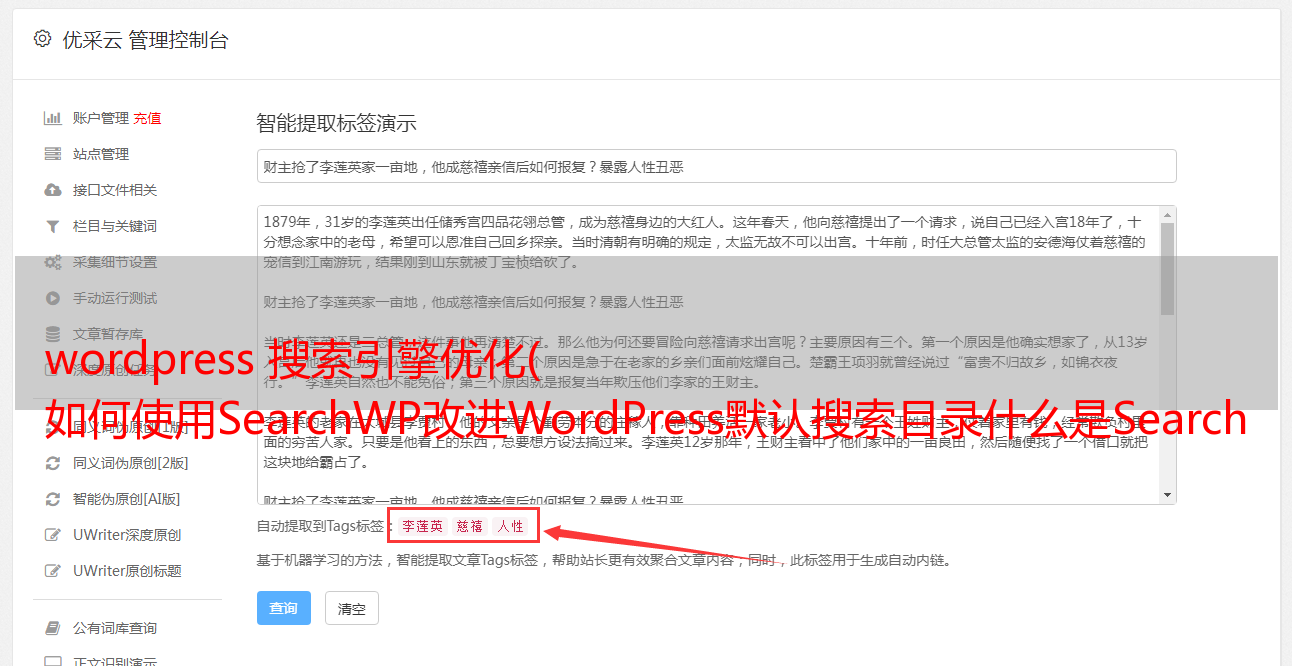Open 文章暂存库 menu item
The width and height of the screenshot is (1292, 666).
[108, 334]
